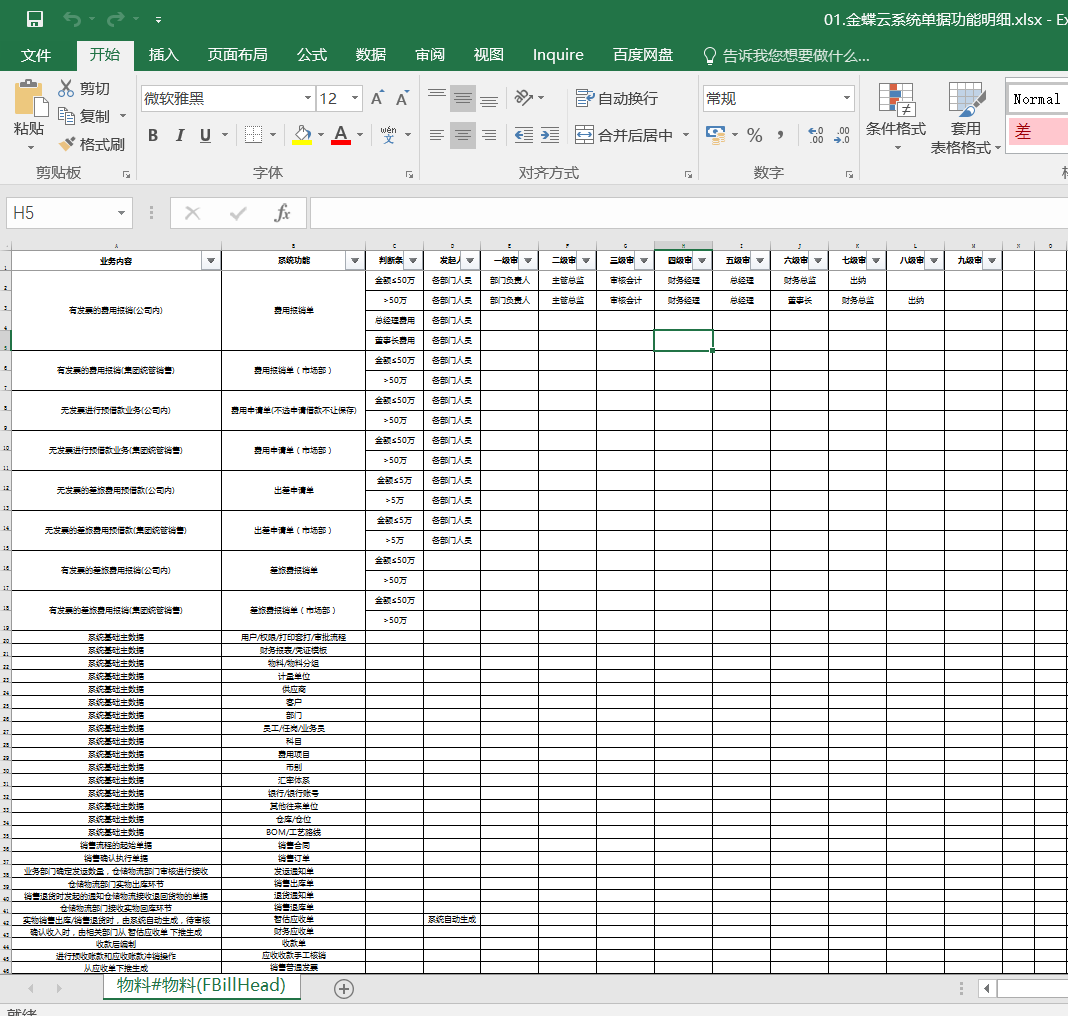Click the Tell Me search box 告诉我您想要做什么
This screenshot has width=1068, height=1016.
point(787,55)
